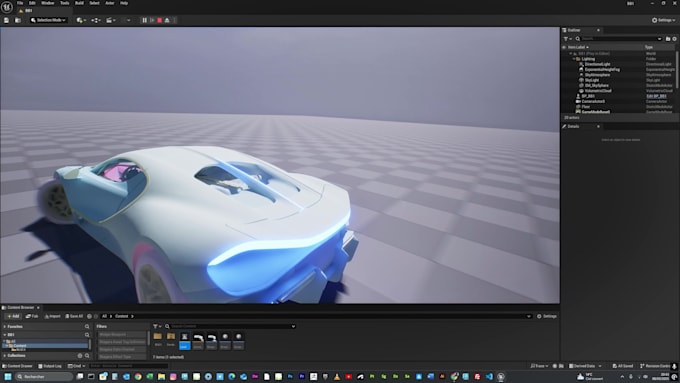
Task: Click the Fab button in Content Browser
Action: tap(32, 316)
